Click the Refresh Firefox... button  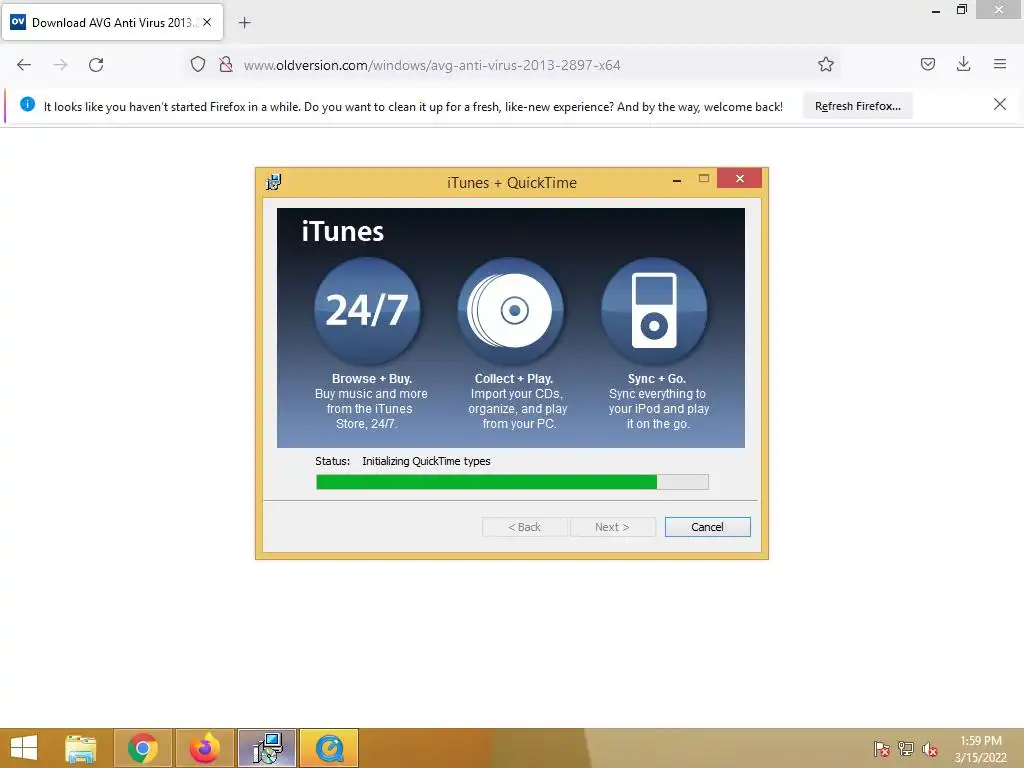pyautogui.click(x=857, y=106)
